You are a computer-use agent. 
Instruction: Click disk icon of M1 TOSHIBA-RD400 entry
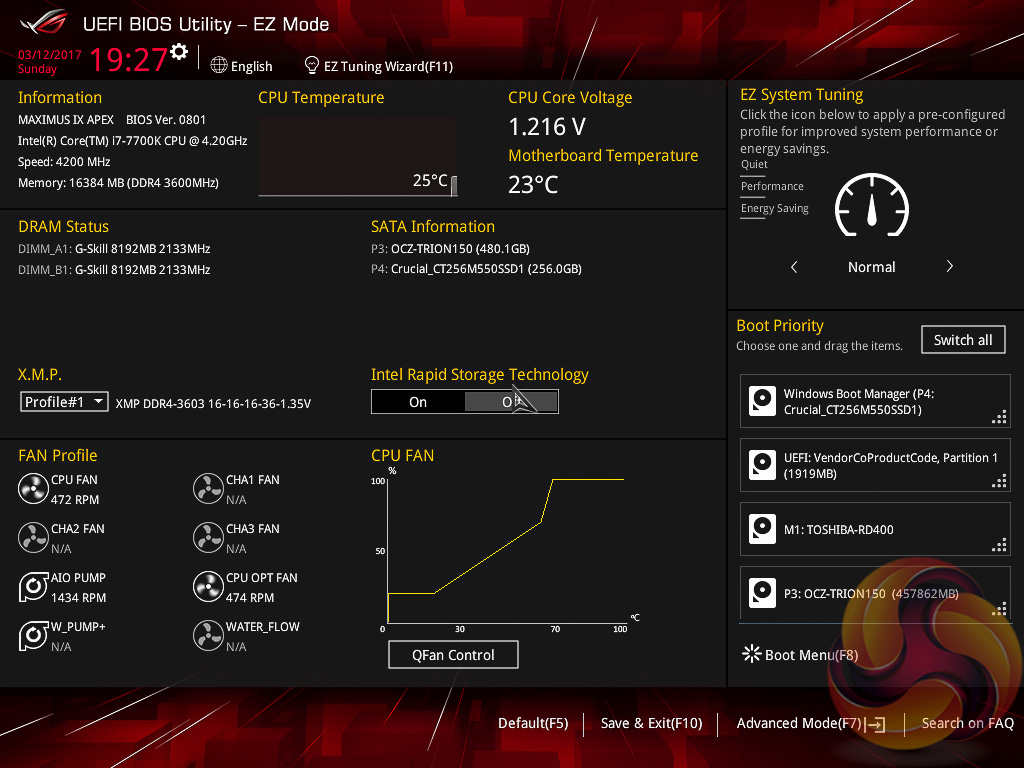click(x=762, y=529)
